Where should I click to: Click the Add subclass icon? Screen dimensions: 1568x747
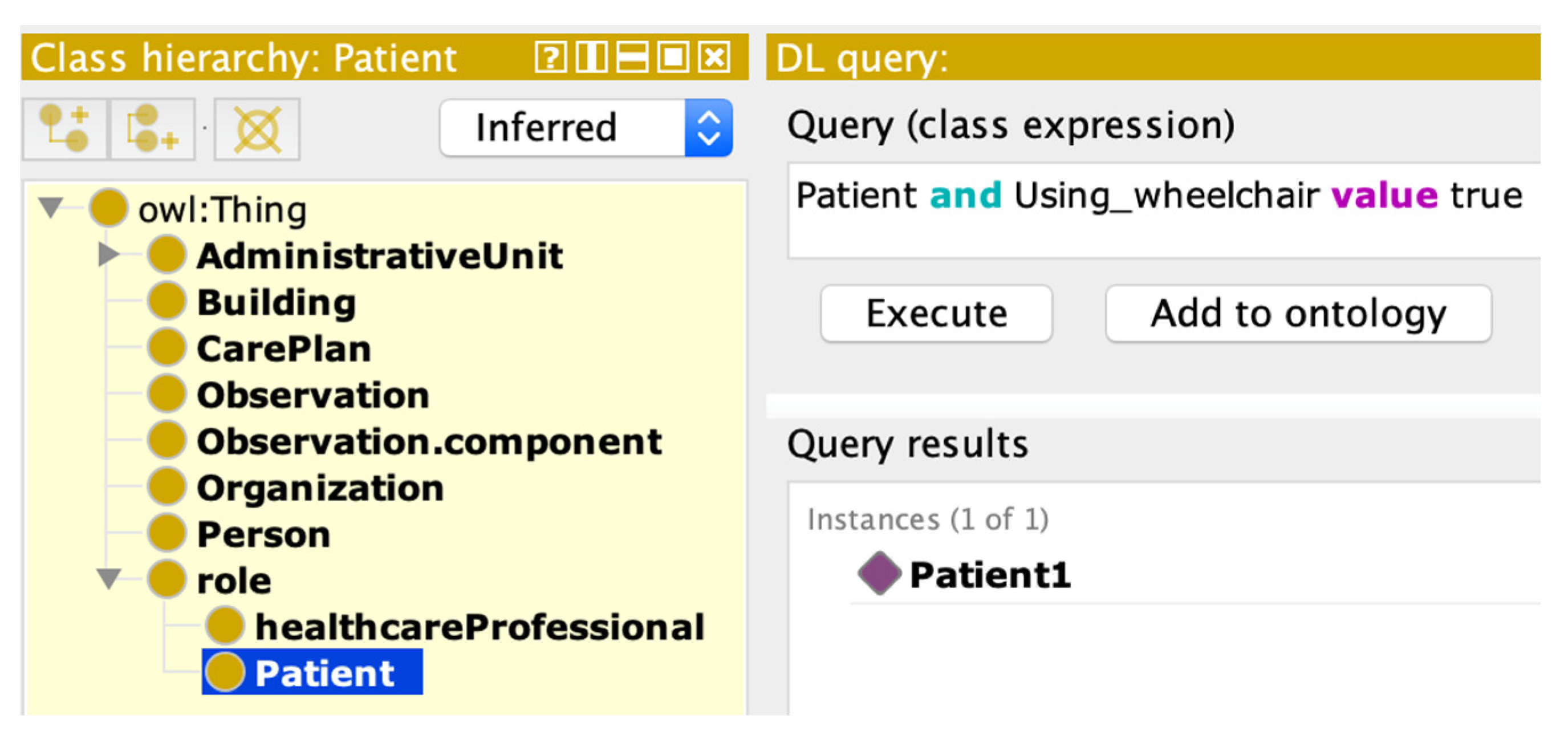tap(64, 128)
